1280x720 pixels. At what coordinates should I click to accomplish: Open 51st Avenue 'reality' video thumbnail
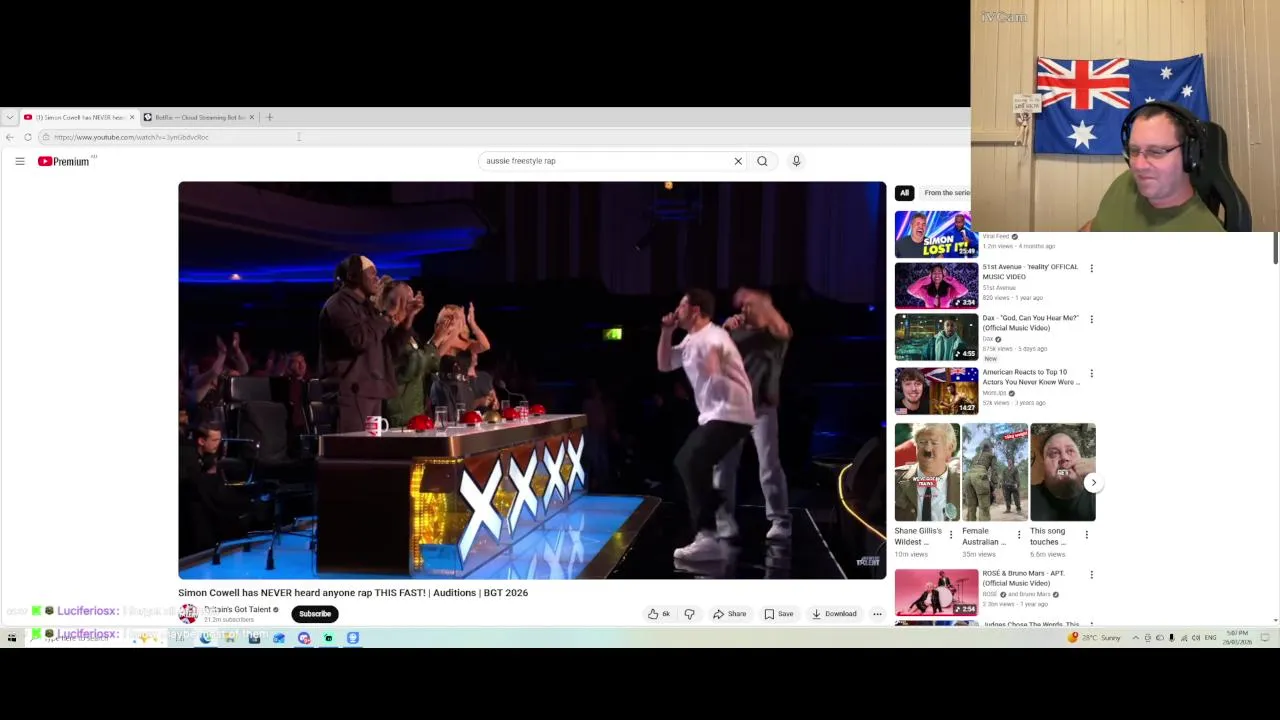tap(936, 286)
